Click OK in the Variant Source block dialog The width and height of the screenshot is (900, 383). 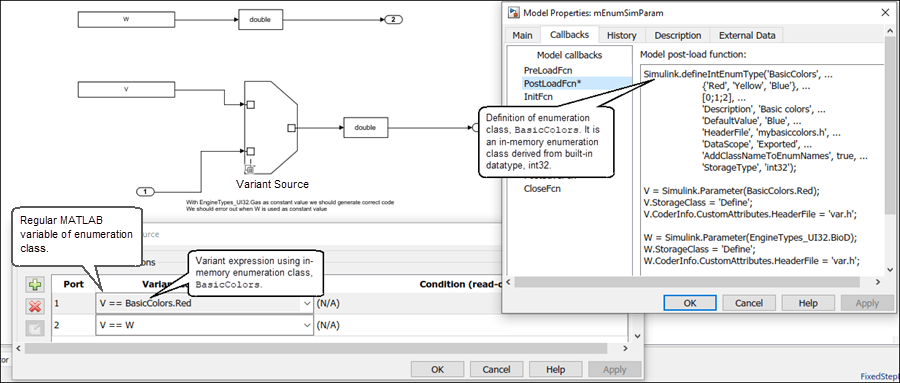tap(438, 369)
